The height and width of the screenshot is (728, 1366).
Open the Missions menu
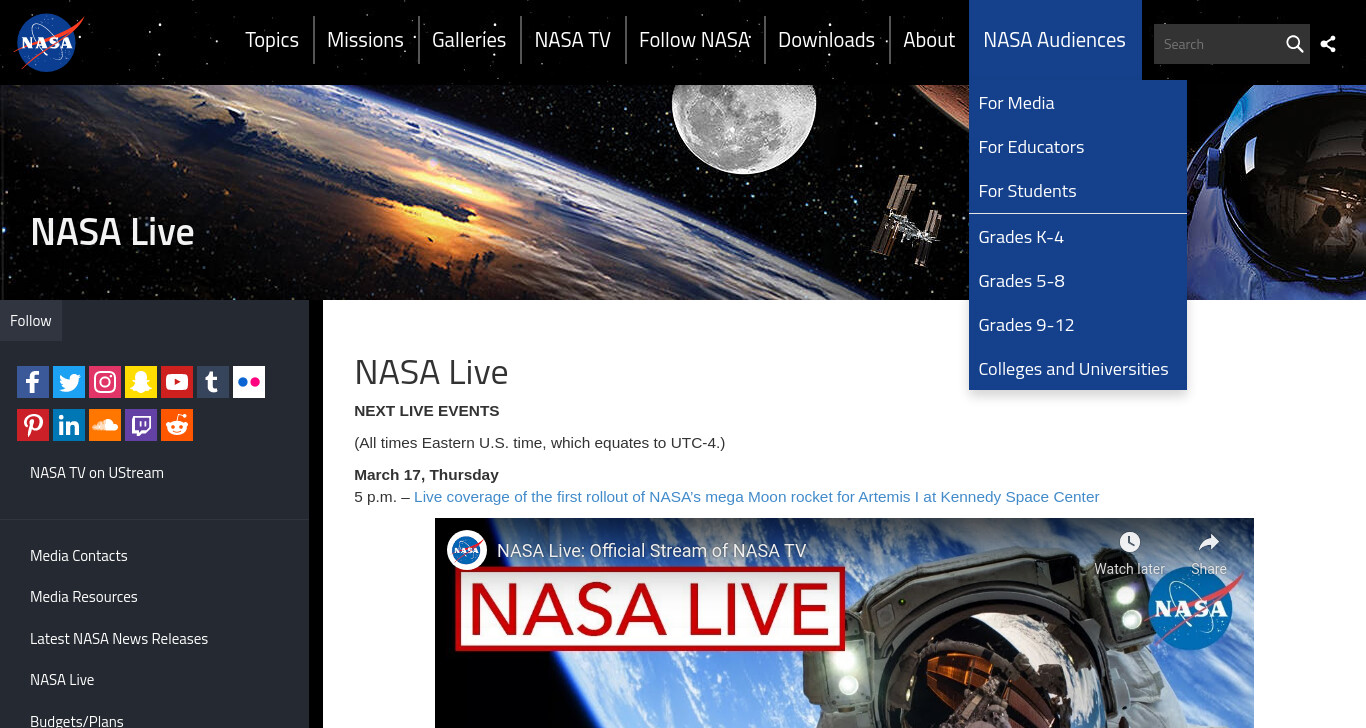[365, 40]
